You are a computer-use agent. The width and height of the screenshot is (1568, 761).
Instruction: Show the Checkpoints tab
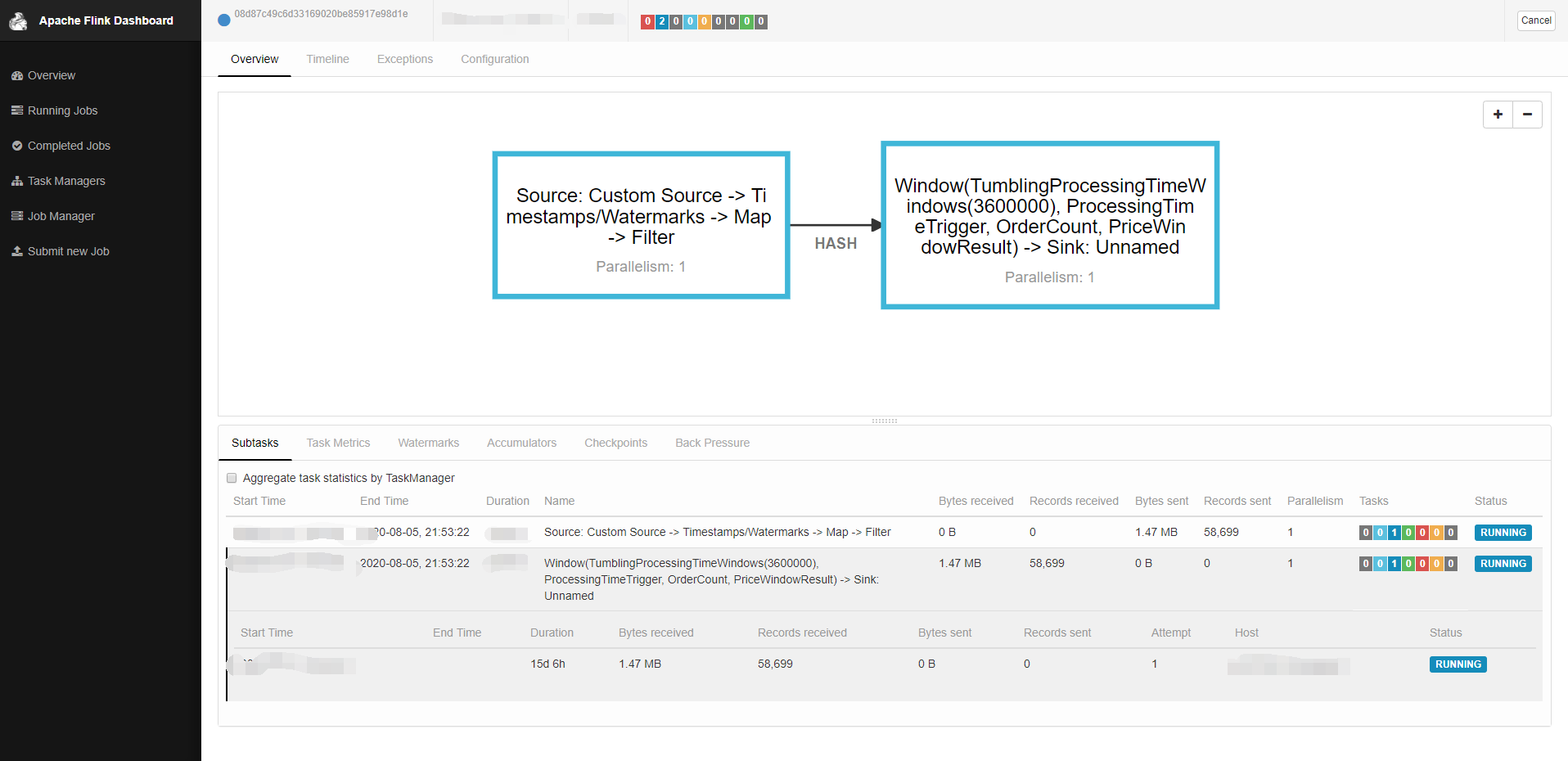pos(615,443)
